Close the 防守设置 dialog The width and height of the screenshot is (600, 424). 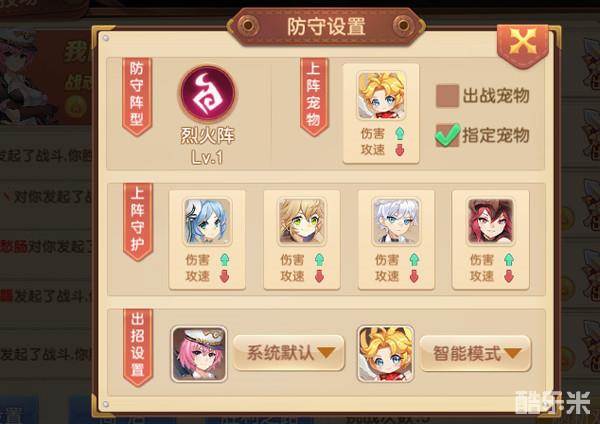tap(523, 45)
